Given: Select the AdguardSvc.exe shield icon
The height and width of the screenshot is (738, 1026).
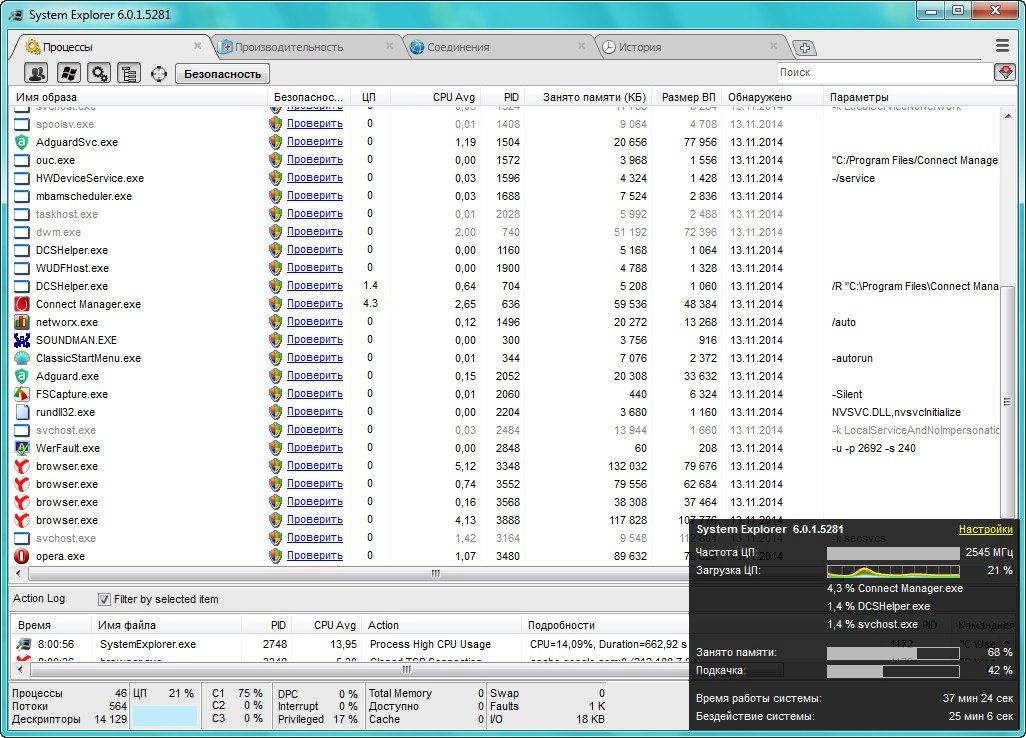Looking at the screenshot, I should coord(22,142).
